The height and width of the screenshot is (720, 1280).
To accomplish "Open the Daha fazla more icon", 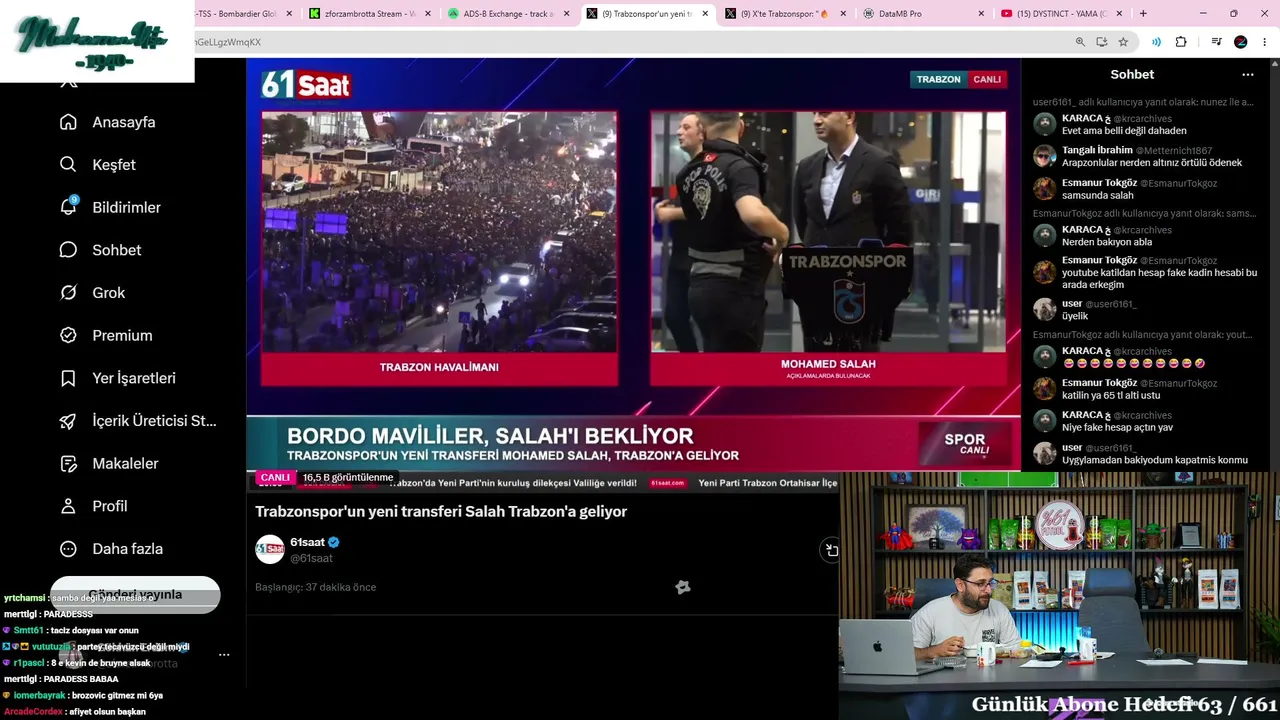I will click(68, 549).
